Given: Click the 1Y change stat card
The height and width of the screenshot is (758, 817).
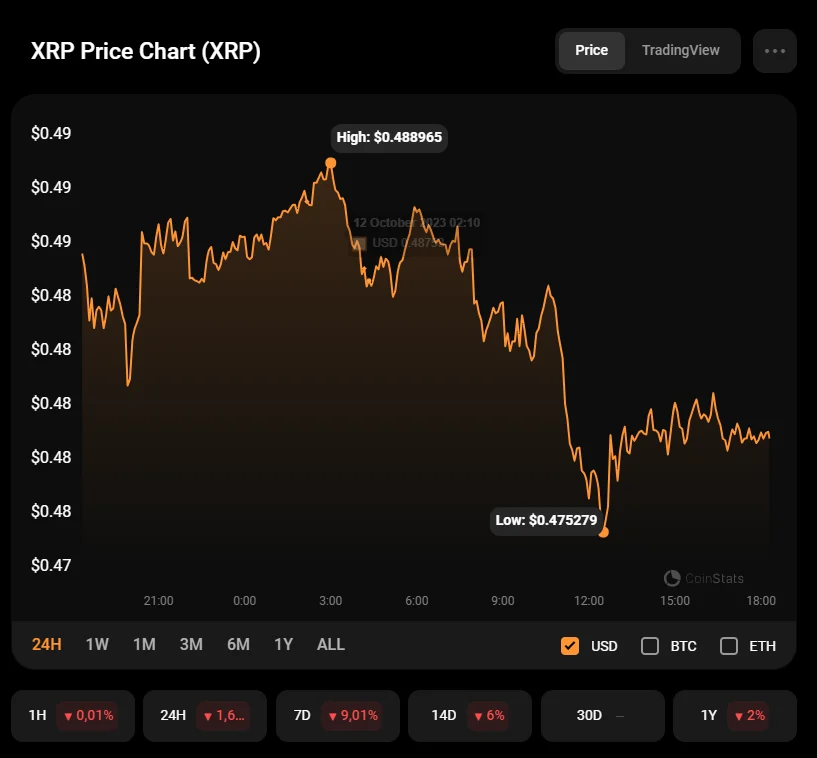Looking at the screenshot, I should coord(734,715).
